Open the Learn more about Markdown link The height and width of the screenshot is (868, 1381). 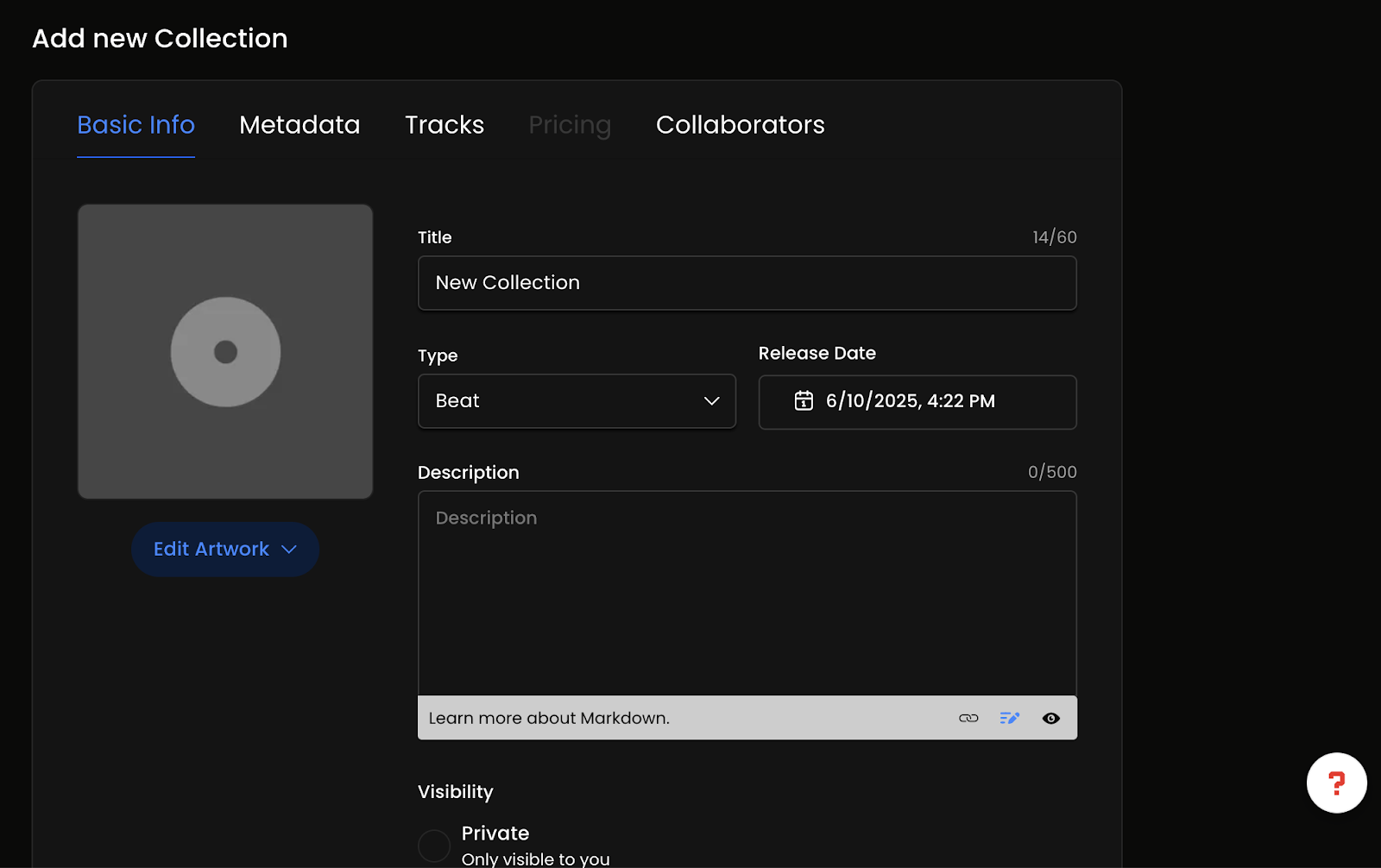coord(549,718)
